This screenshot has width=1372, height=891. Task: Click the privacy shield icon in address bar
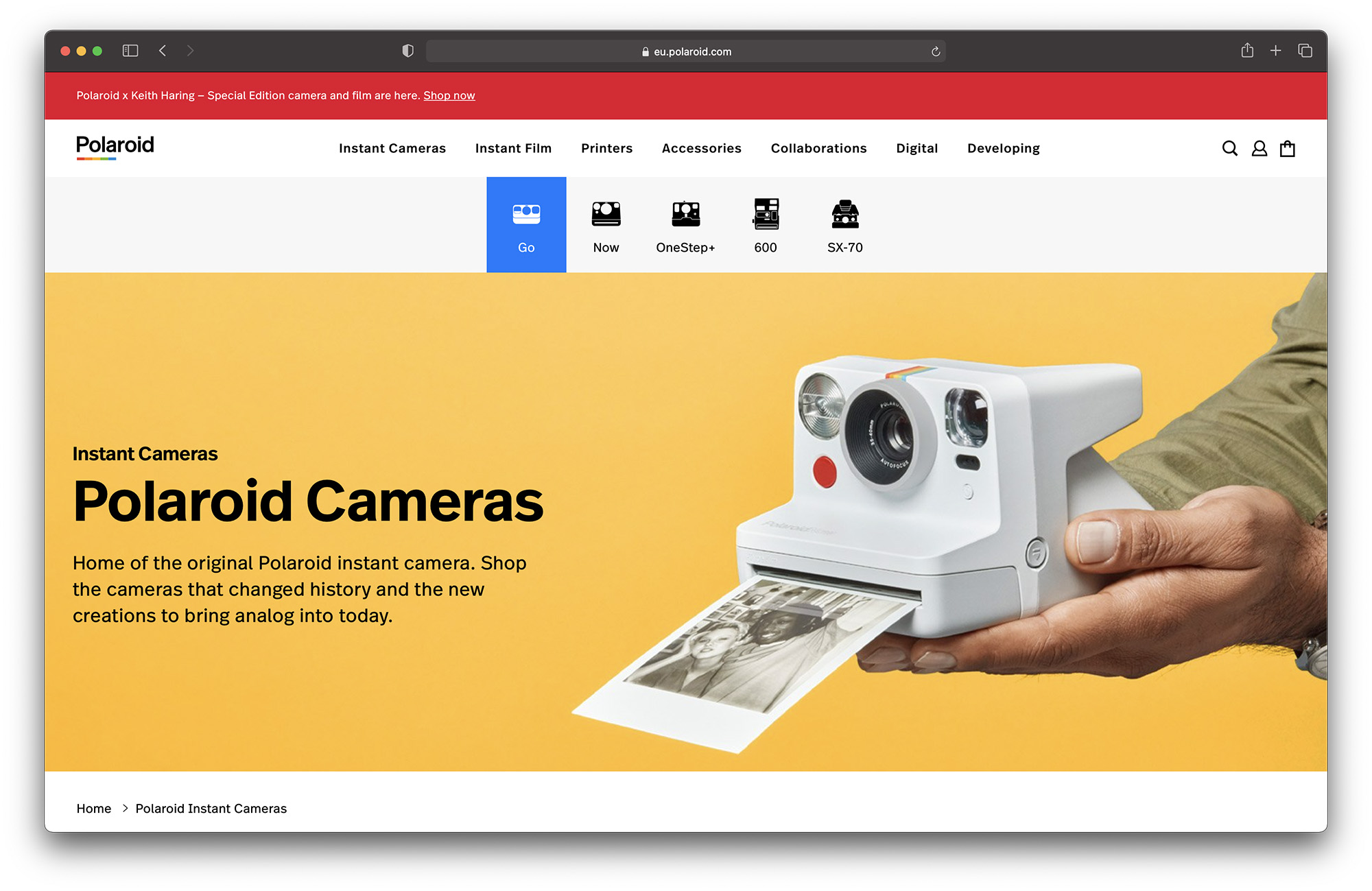[x=408, y=51]
